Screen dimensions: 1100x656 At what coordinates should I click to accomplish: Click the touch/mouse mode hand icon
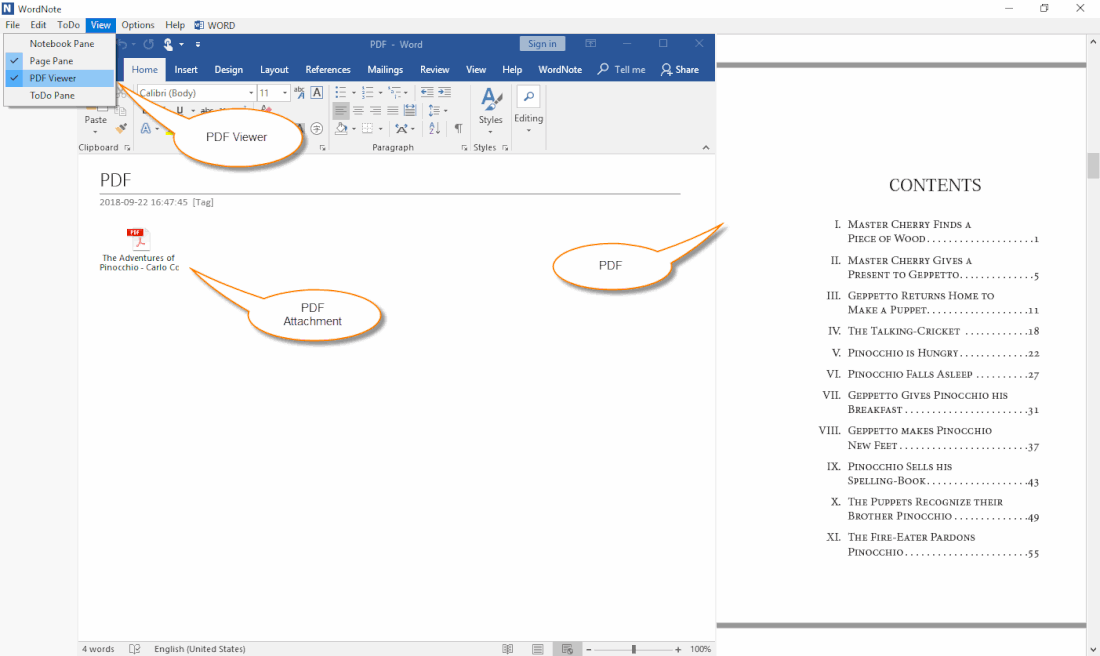pos(168,44)
